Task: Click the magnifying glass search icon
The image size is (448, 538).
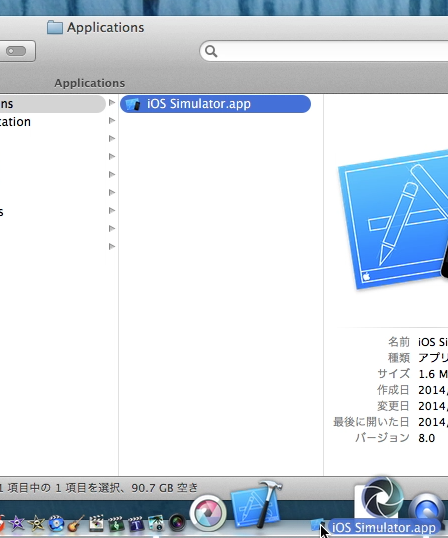Action: click(211, 51)
